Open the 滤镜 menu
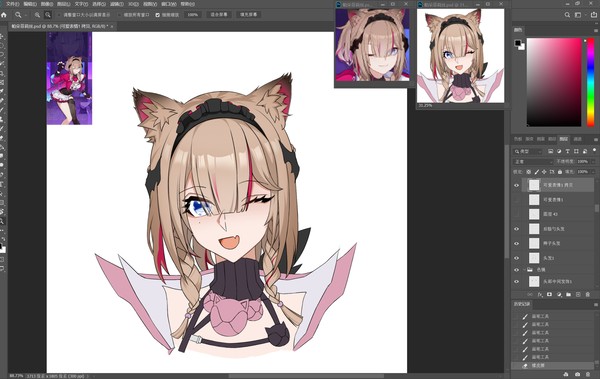Image resolution: width=600 pixels, height=379 pixels. click(x=116, y=4)
